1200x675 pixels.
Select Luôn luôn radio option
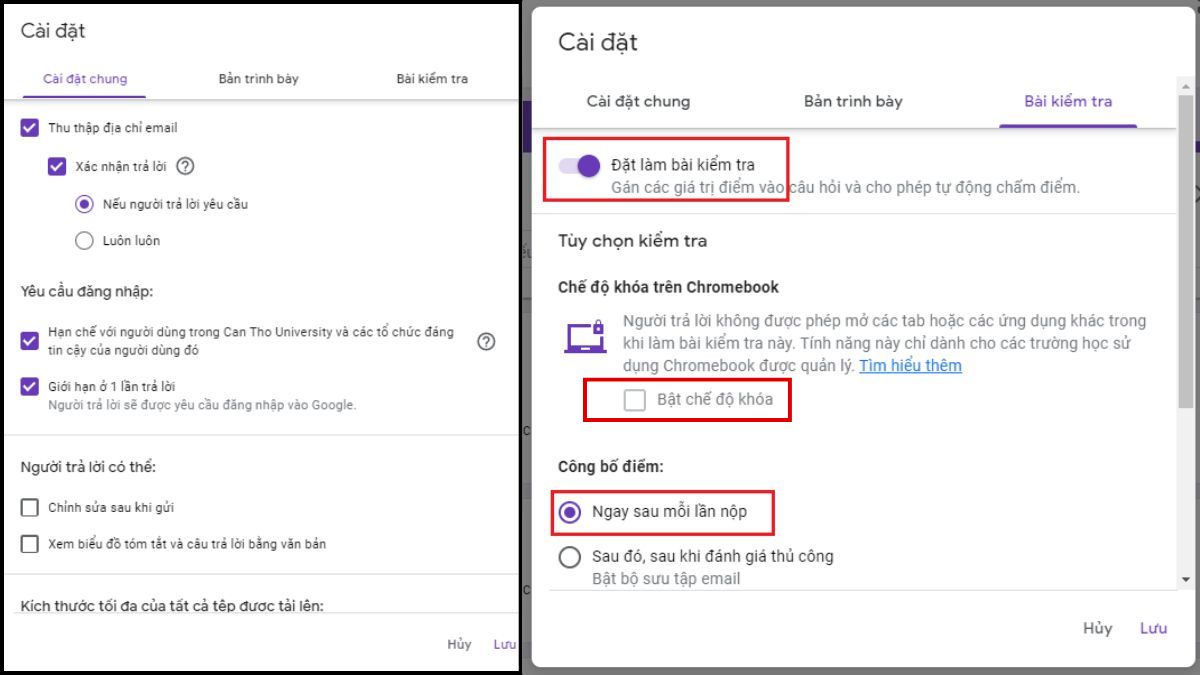point(84,241)
